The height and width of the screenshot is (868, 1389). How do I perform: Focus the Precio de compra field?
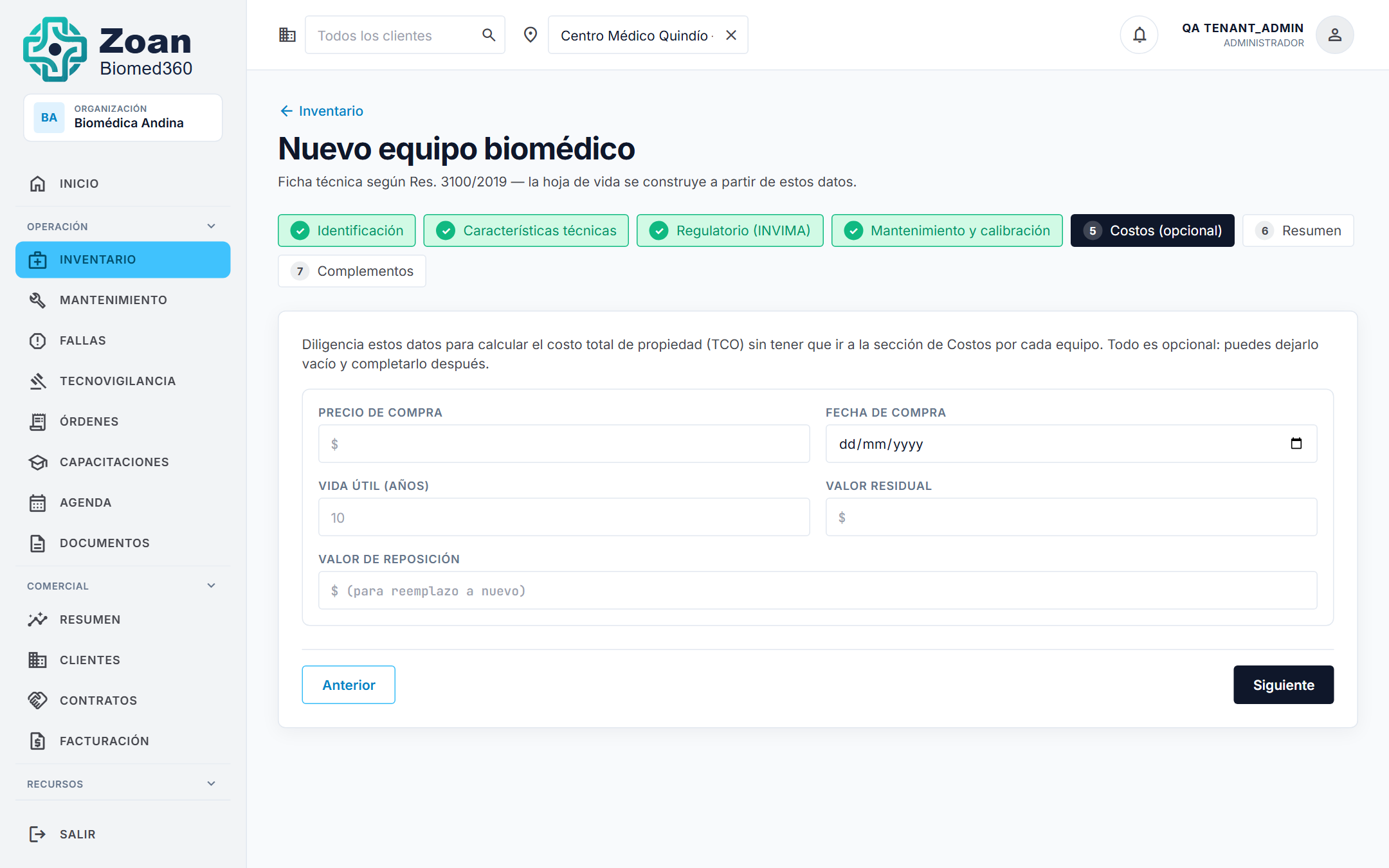point(564,444)
